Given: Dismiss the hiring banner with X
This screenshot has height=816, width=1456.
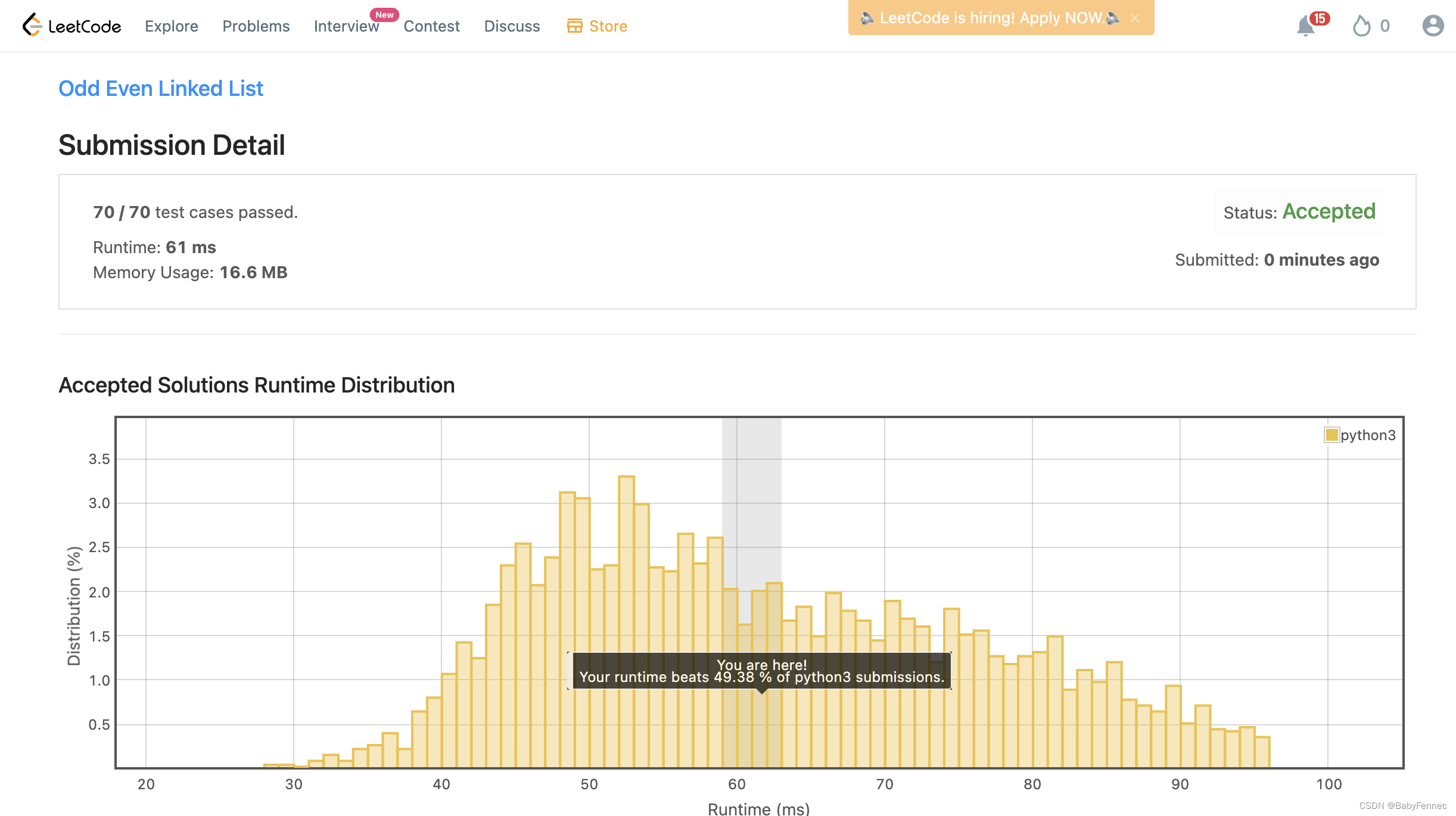Looking at the screenshot, I should pos(1135,18).
